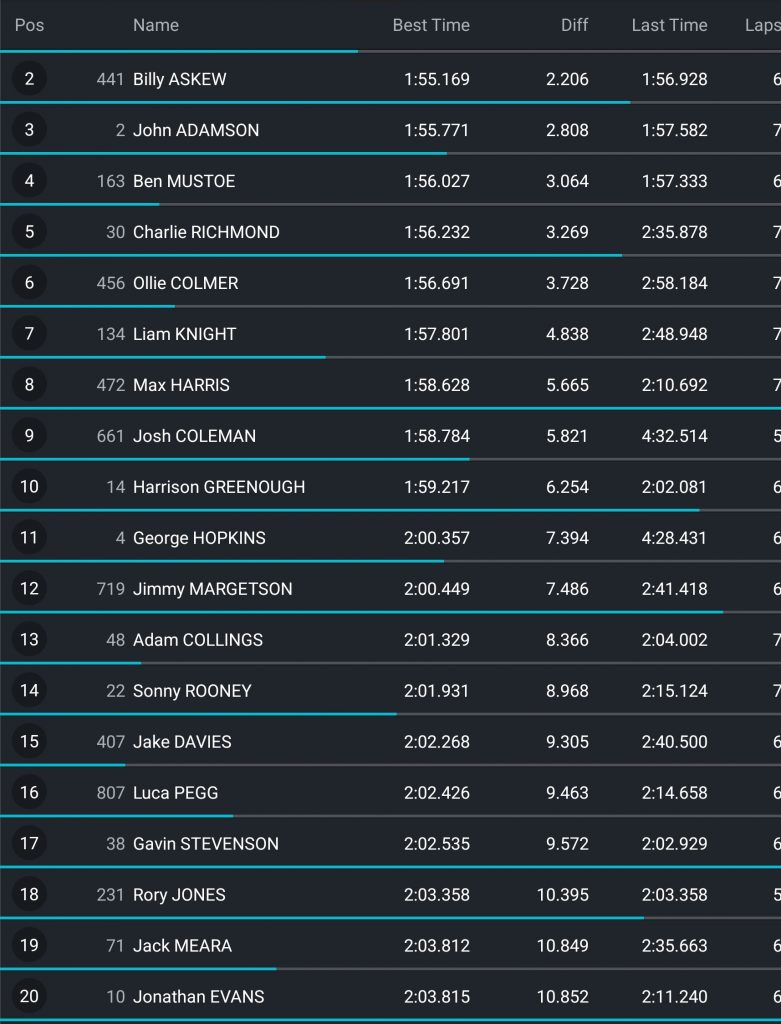The image size is (781, 1024).
Task: Select the position 20 badge
Action: coord(29,996)
